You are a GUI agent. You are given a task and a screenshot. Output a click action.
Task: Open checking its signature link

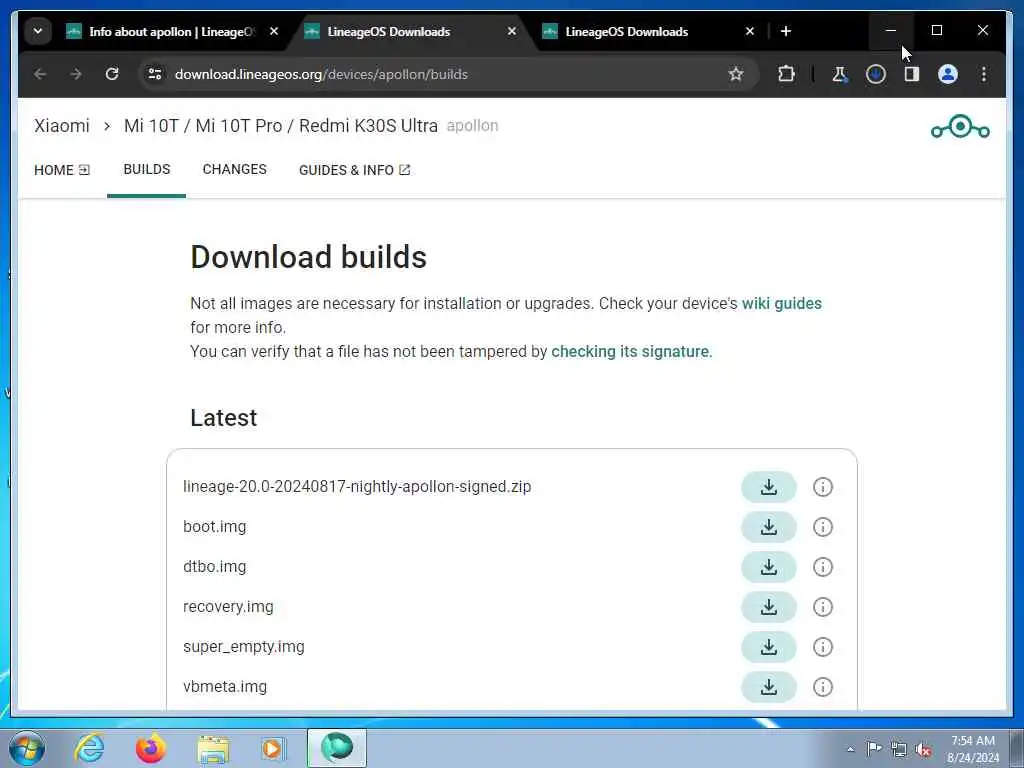630,351
